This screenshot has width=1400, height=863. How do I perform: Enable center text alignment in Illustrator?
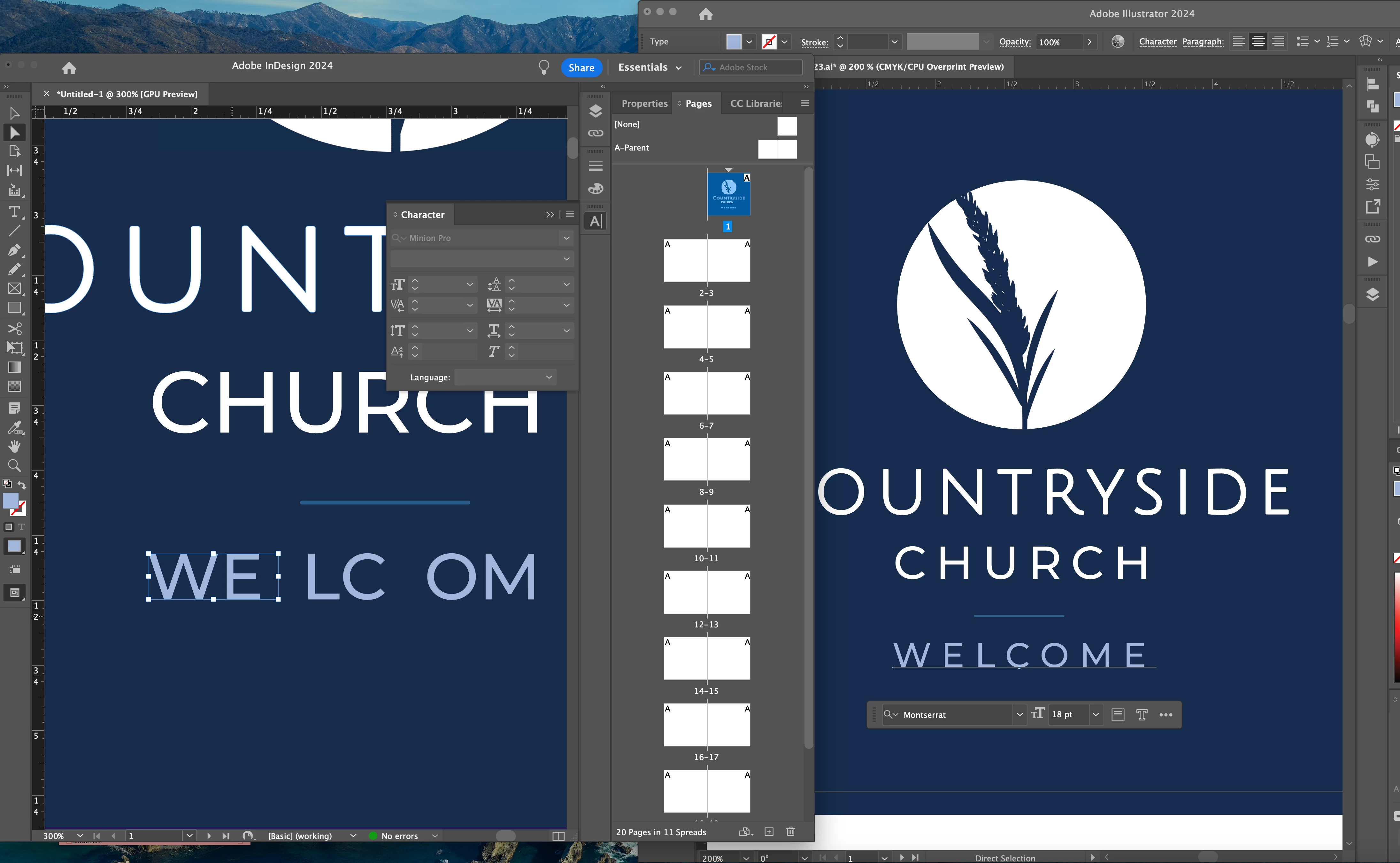[1258, 42]
